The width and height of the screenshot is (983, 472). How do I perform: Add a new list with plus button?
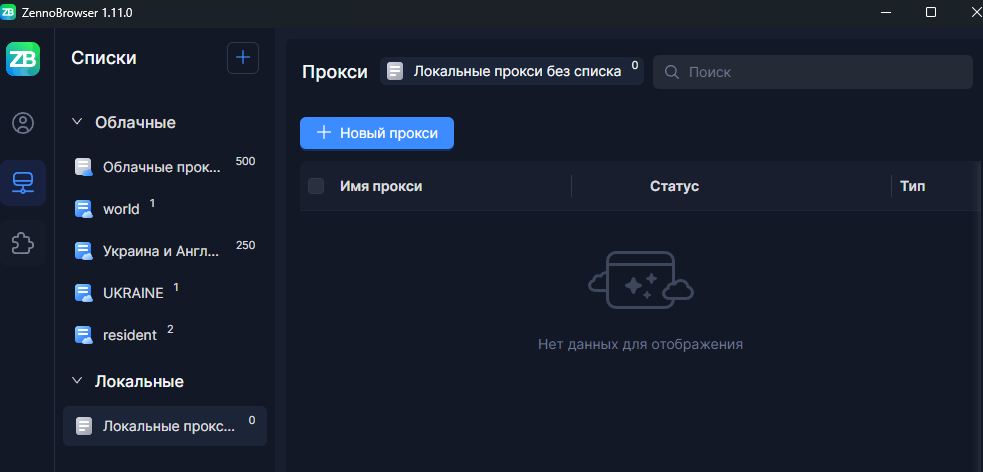point(243,58)
